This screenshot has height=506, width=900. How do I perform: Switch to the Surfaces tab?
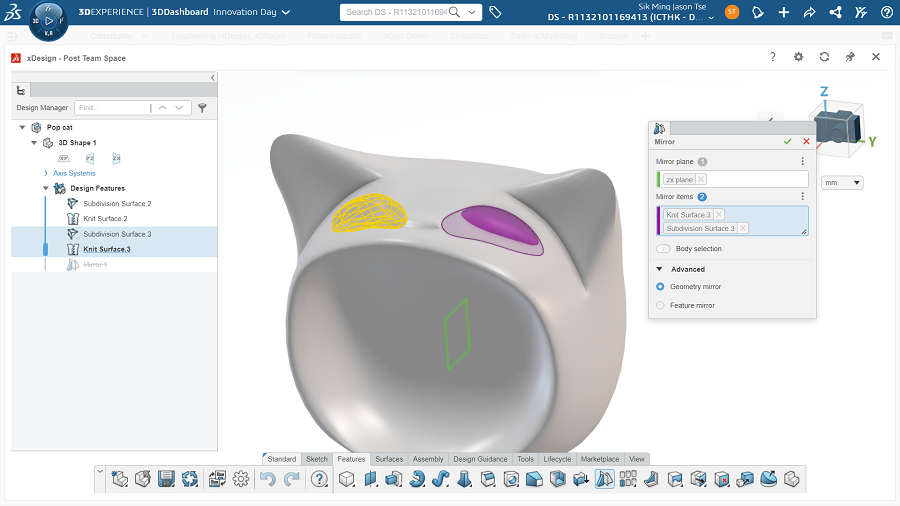(x=389, y=459)
